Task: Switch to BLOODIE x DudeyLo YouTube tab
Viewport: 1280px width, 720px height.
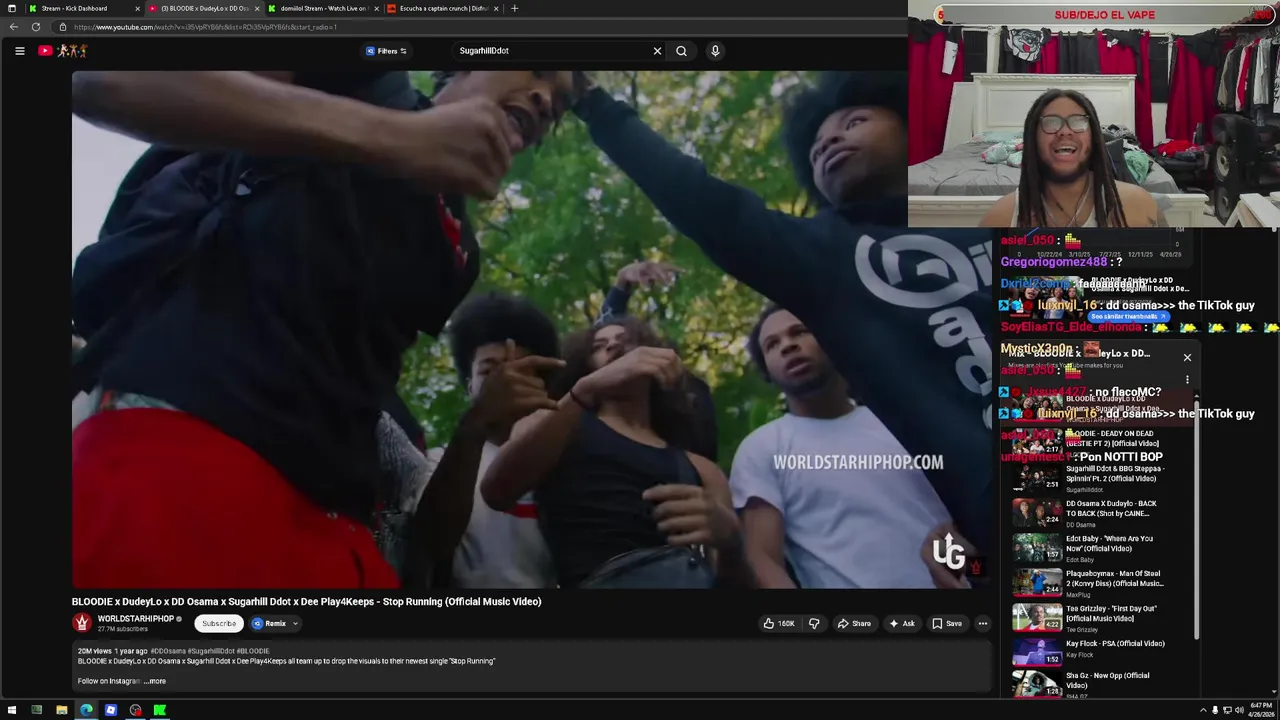Action: (205, 8)
